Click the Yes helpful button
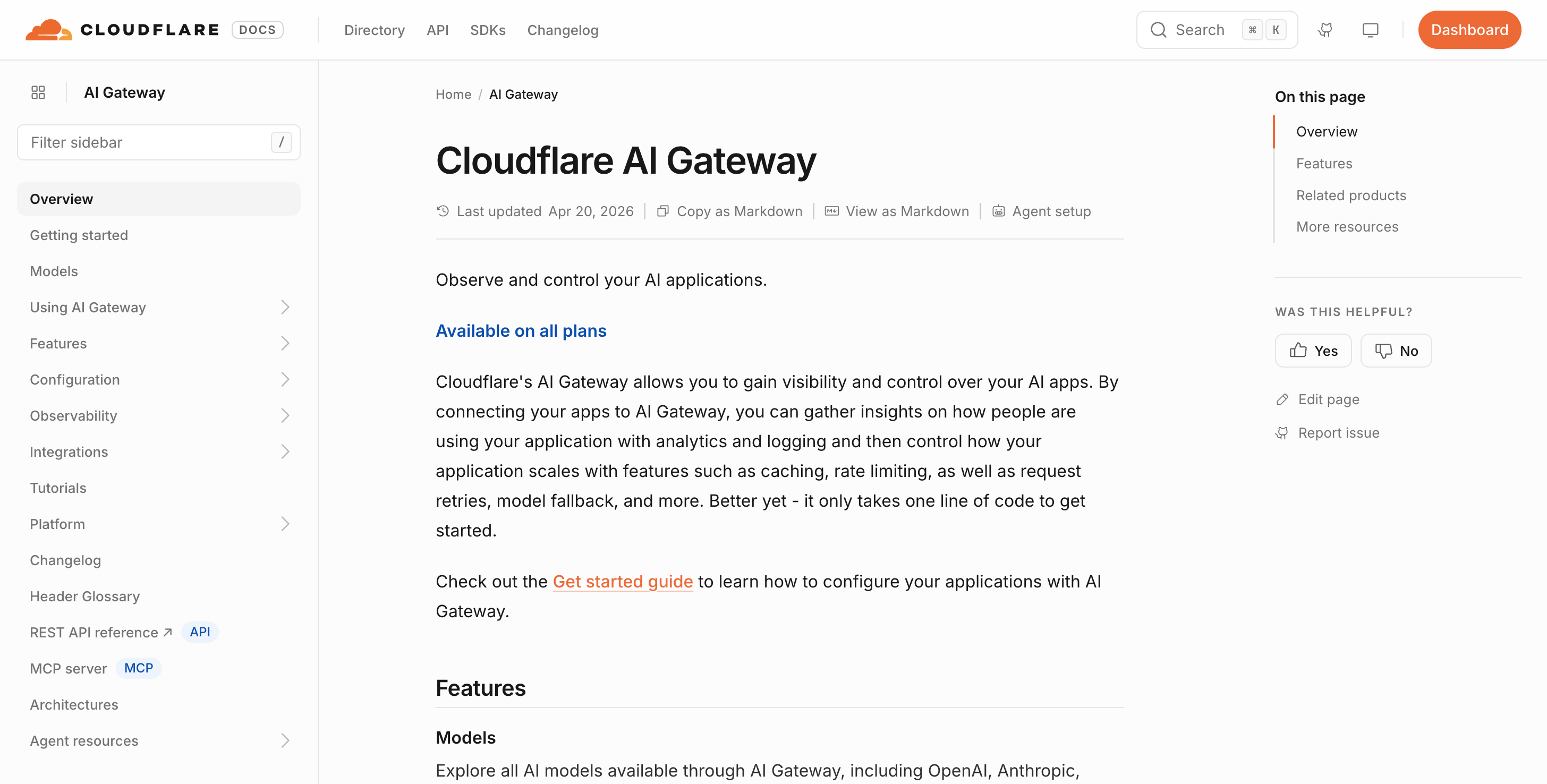 coord(1313,351)
